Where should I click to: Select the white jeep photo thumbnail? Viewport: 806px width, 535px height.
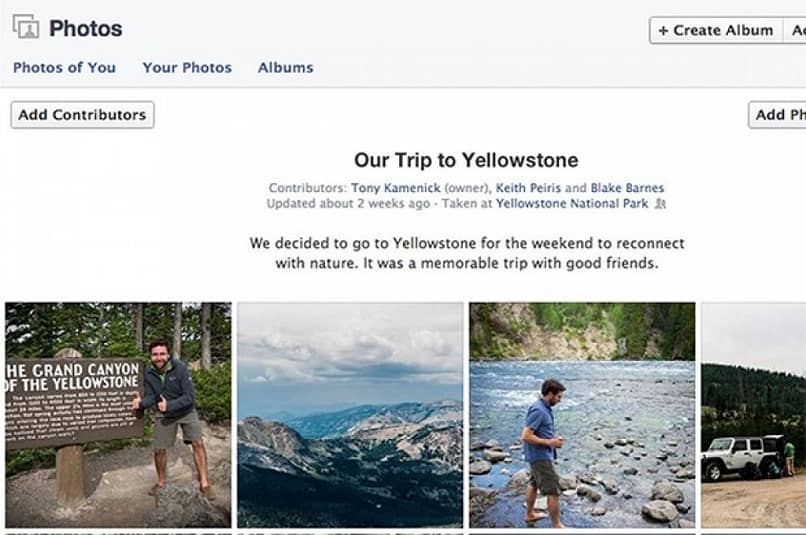(753, 415)
